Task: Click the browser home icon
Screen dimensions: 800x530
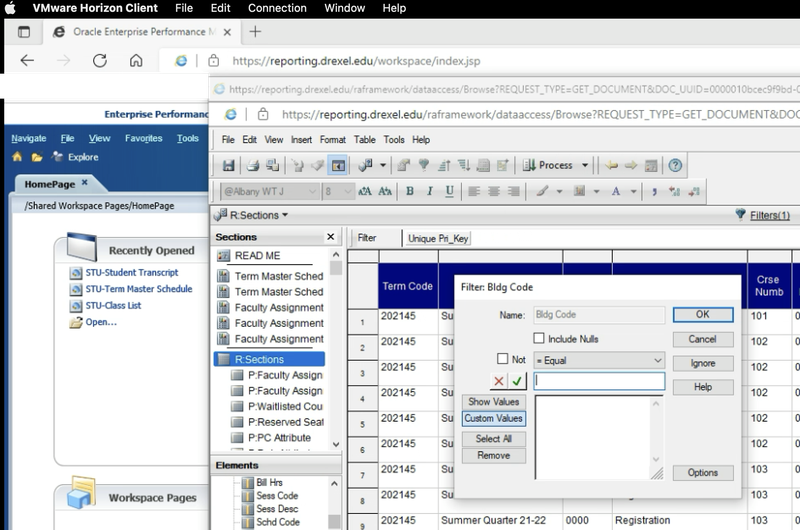Action: [x=136, y=61]
